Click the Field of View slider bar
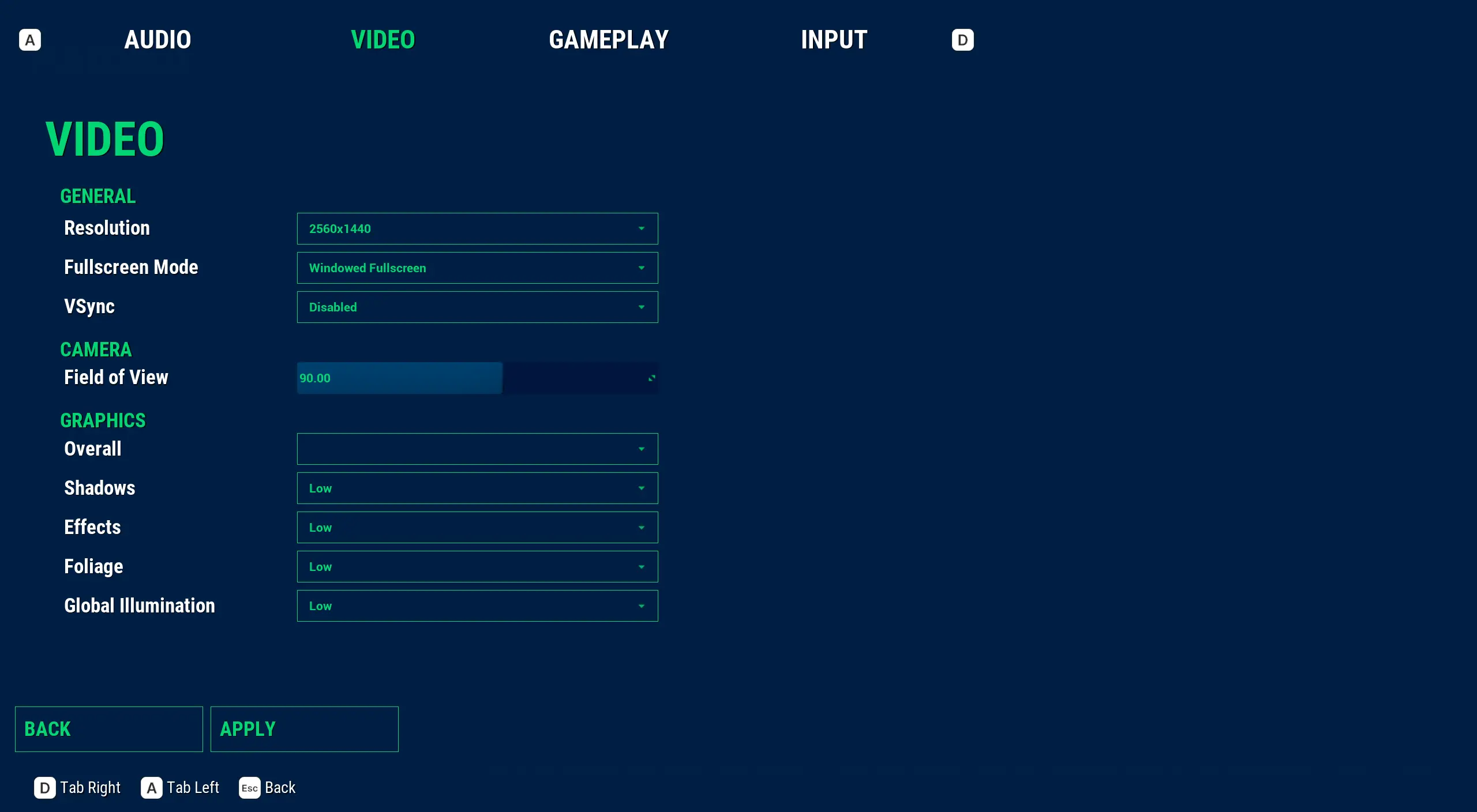This screenshot has width=1477, height=812. (477, 378)
